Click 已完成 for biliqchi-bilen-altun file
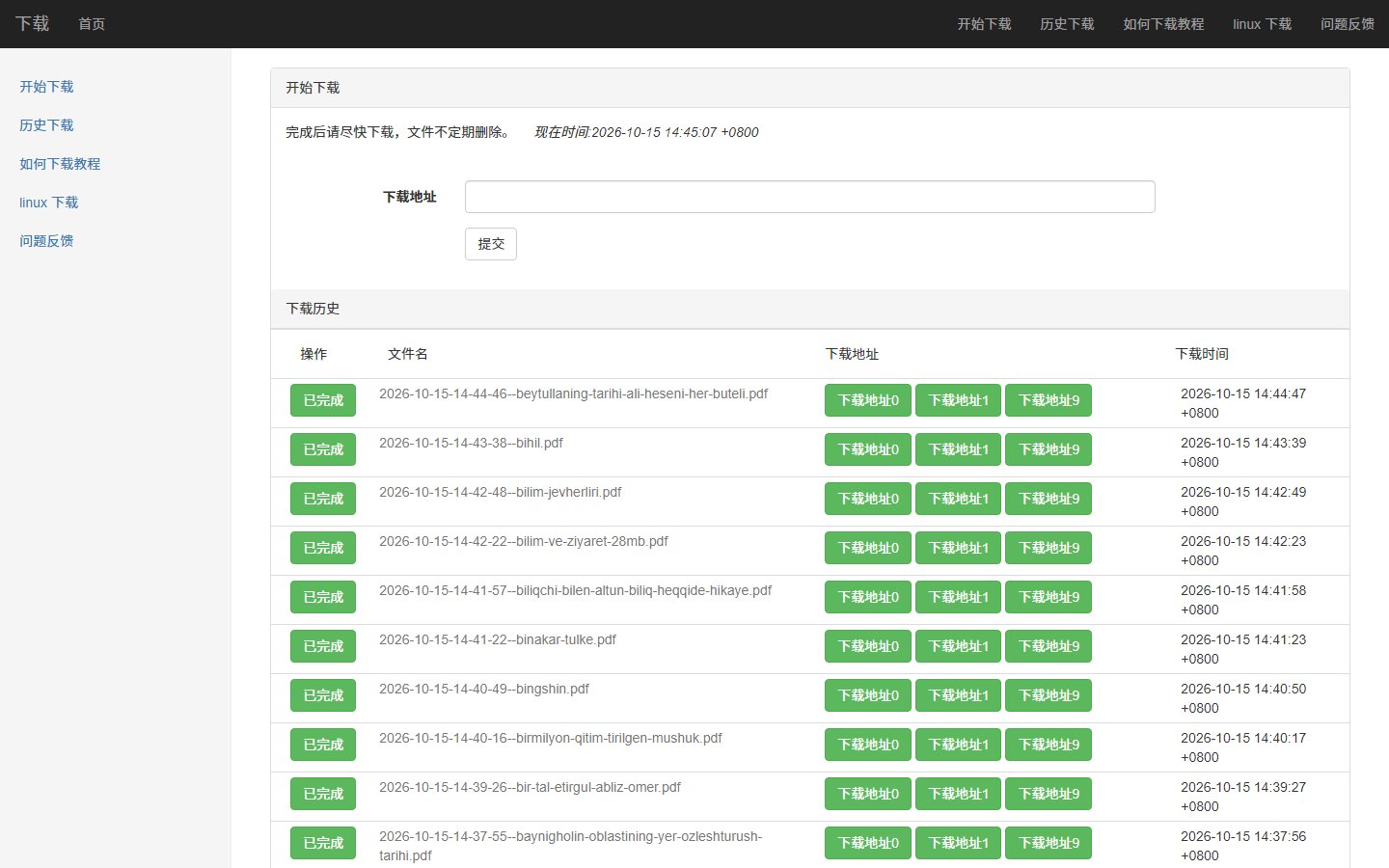1389x868 pixels. [x=323, y=597]
